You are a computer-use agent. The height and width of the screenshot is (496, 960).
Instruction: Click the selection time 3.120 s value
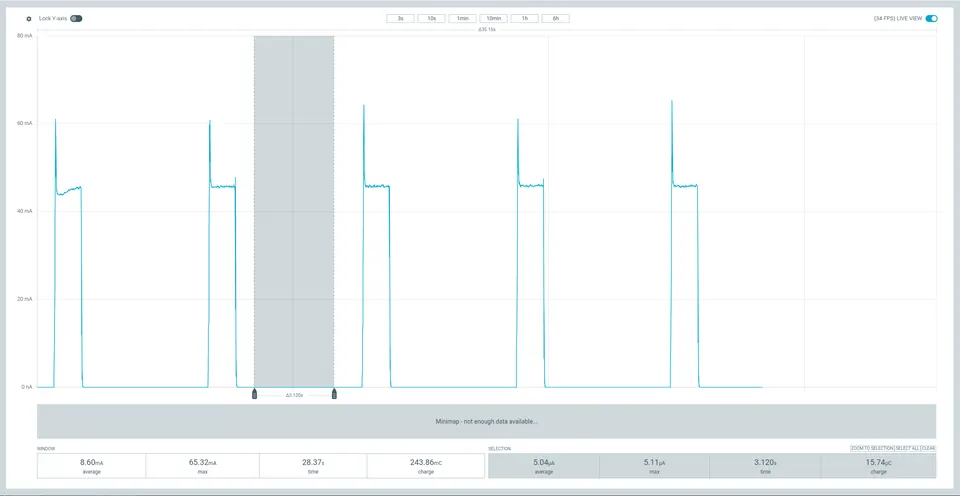(765, 463)
